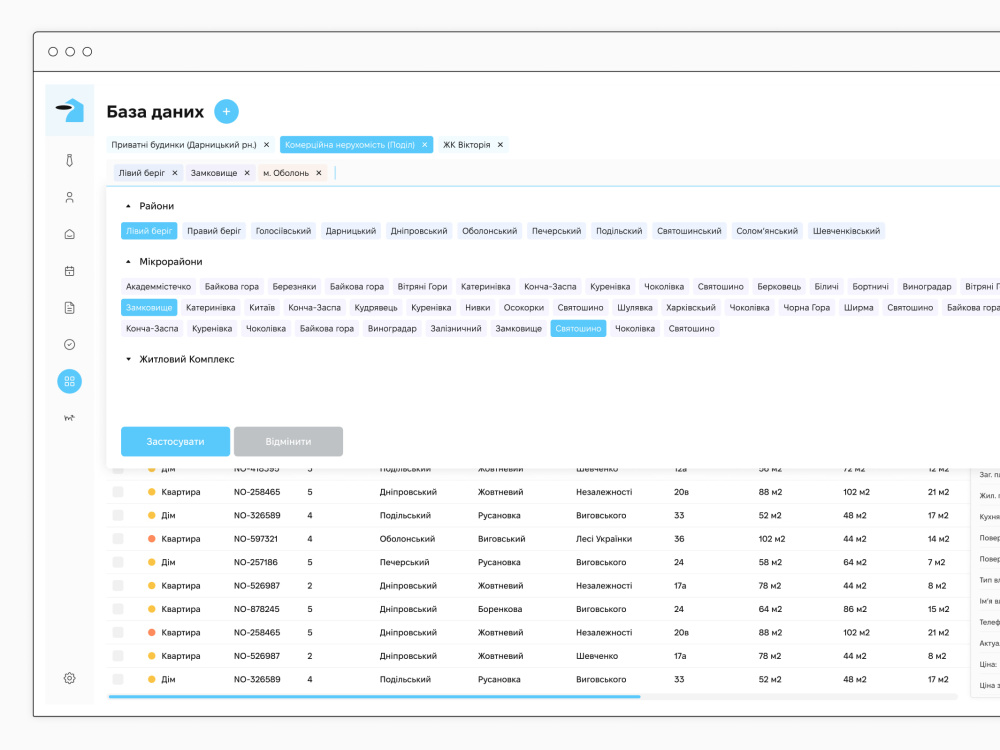1000x750 pixels.
Task: Click the Печерський cell in table
Action: point(404,562)
